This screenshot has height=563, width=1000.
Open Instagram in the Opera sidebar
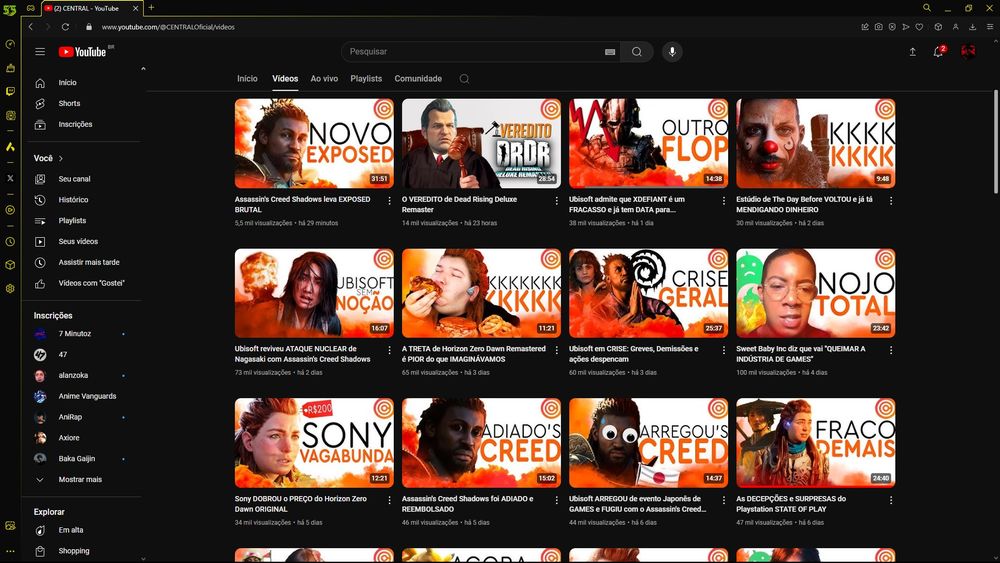point(10,115)
